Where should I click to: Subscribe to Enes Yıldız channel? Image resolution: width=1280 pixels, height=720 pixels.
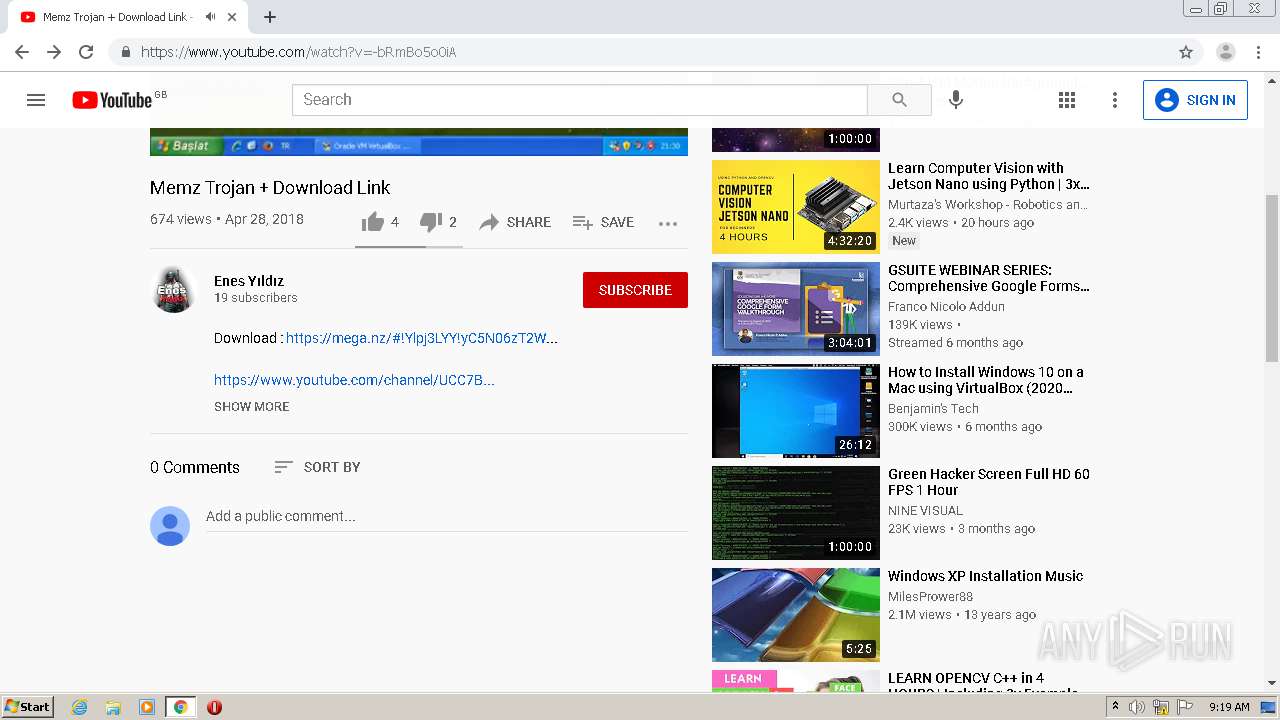click(x=635, y=290)
